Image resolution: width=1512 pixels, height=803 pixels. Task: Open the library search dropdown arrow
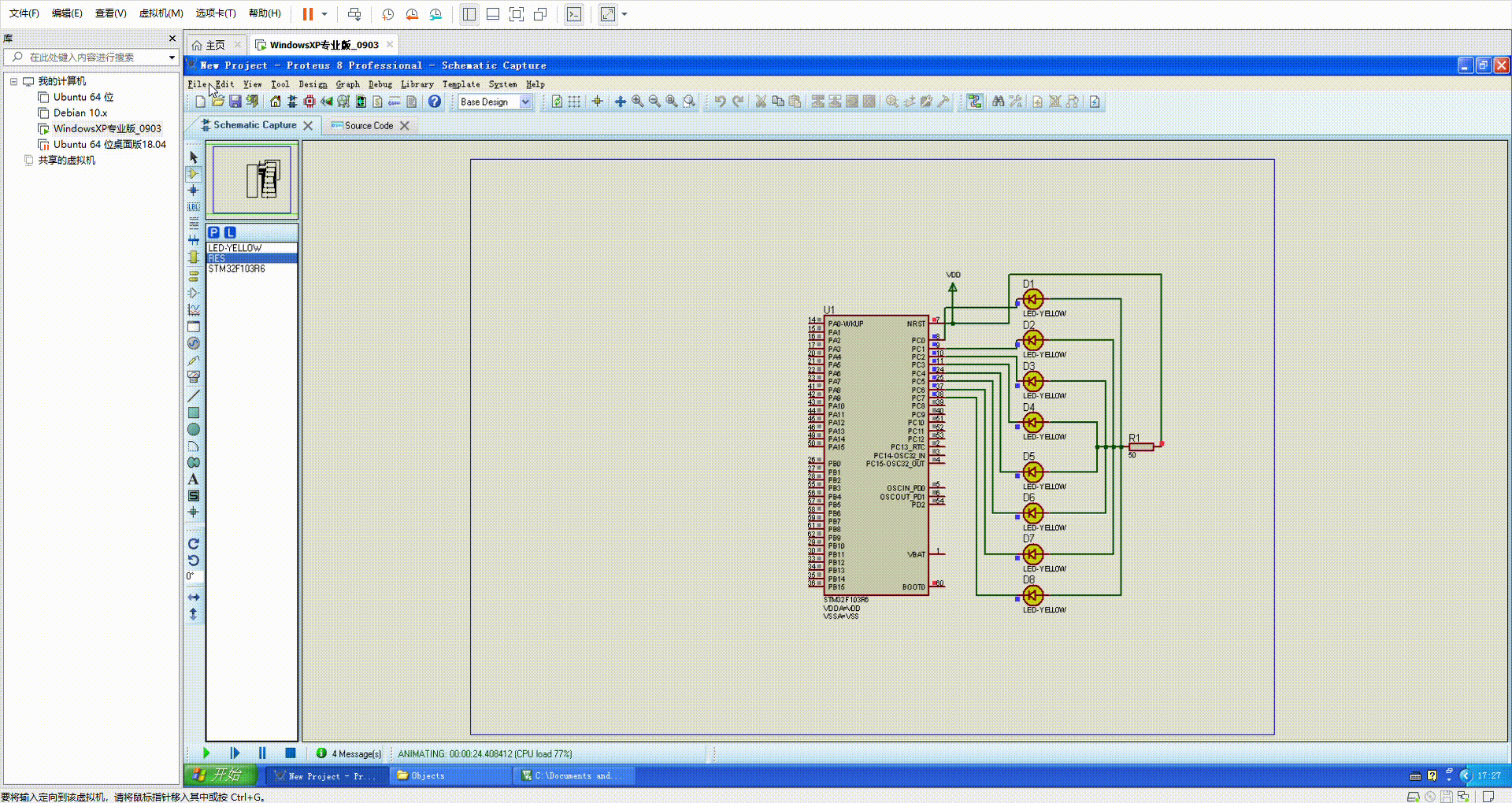pyautogui.click(x=172, y=57)
